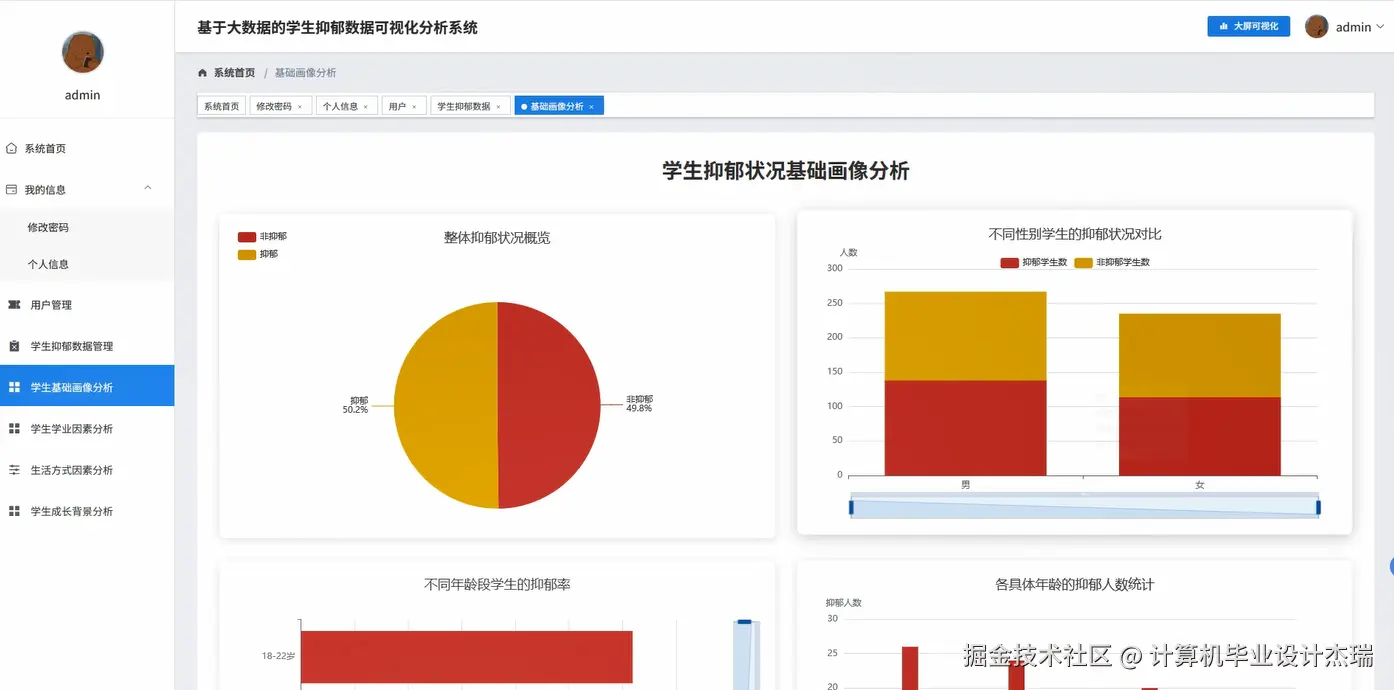Close the 学生抑郁数据 tab
Viewport: 1394px width, 690px height.
click(498, 107)
